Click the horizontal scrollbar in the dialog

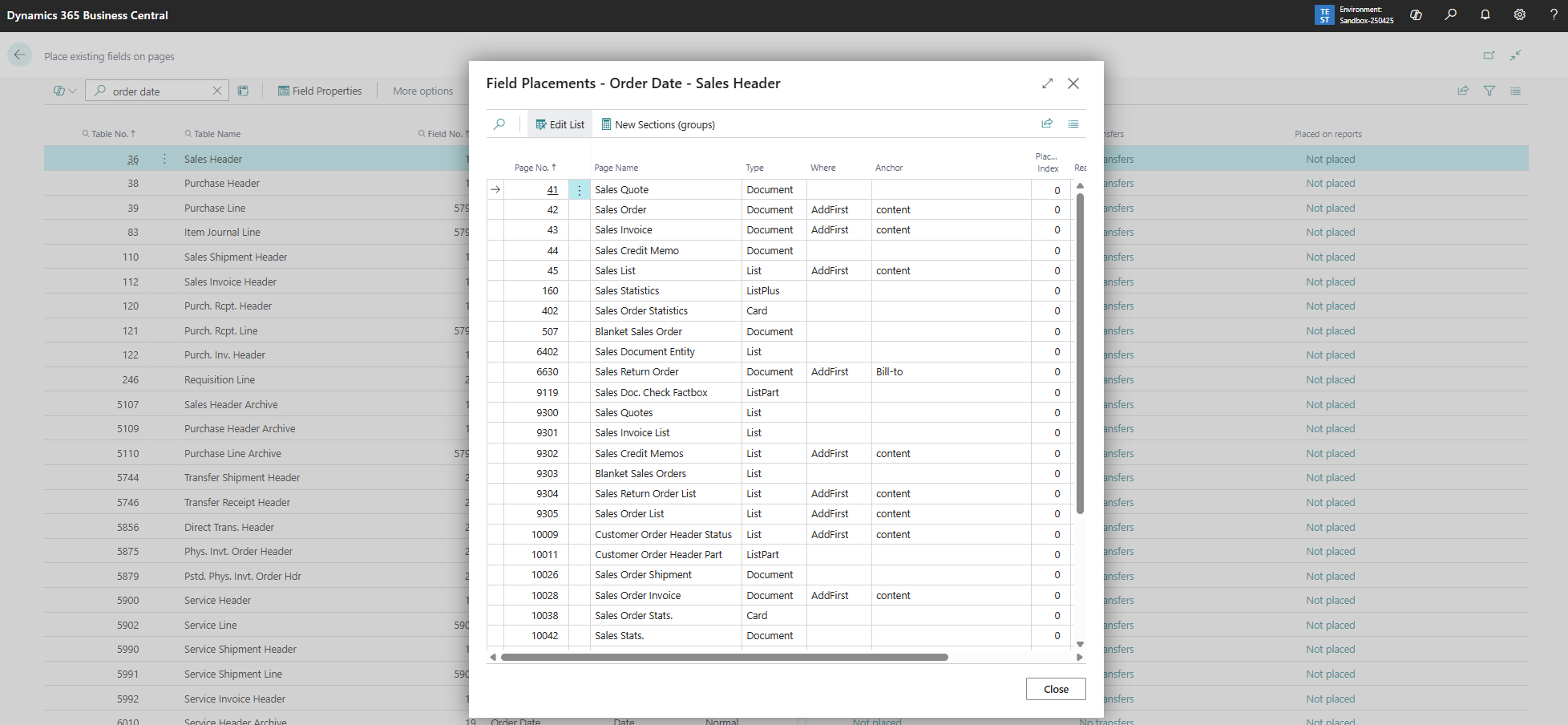[x=724, y=657]
